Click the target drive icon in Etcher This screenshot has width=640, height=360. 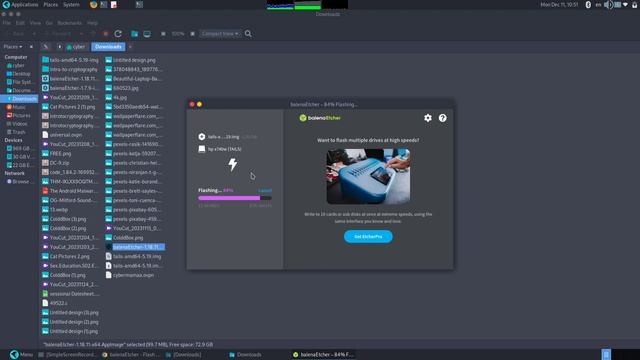click(202, 149)
